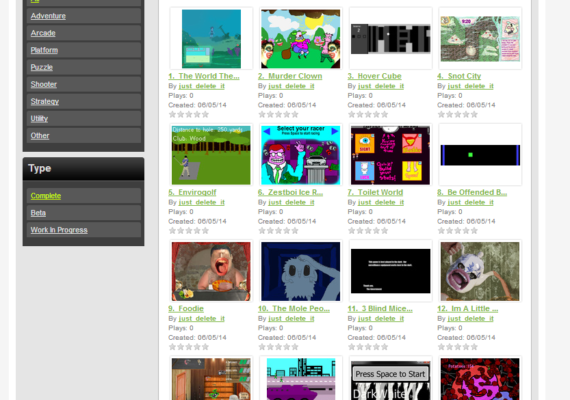The height and width of the screenshot is (400, 570).
Task: Open the Snot City game thumbnail
Action: tap(480, 39)
